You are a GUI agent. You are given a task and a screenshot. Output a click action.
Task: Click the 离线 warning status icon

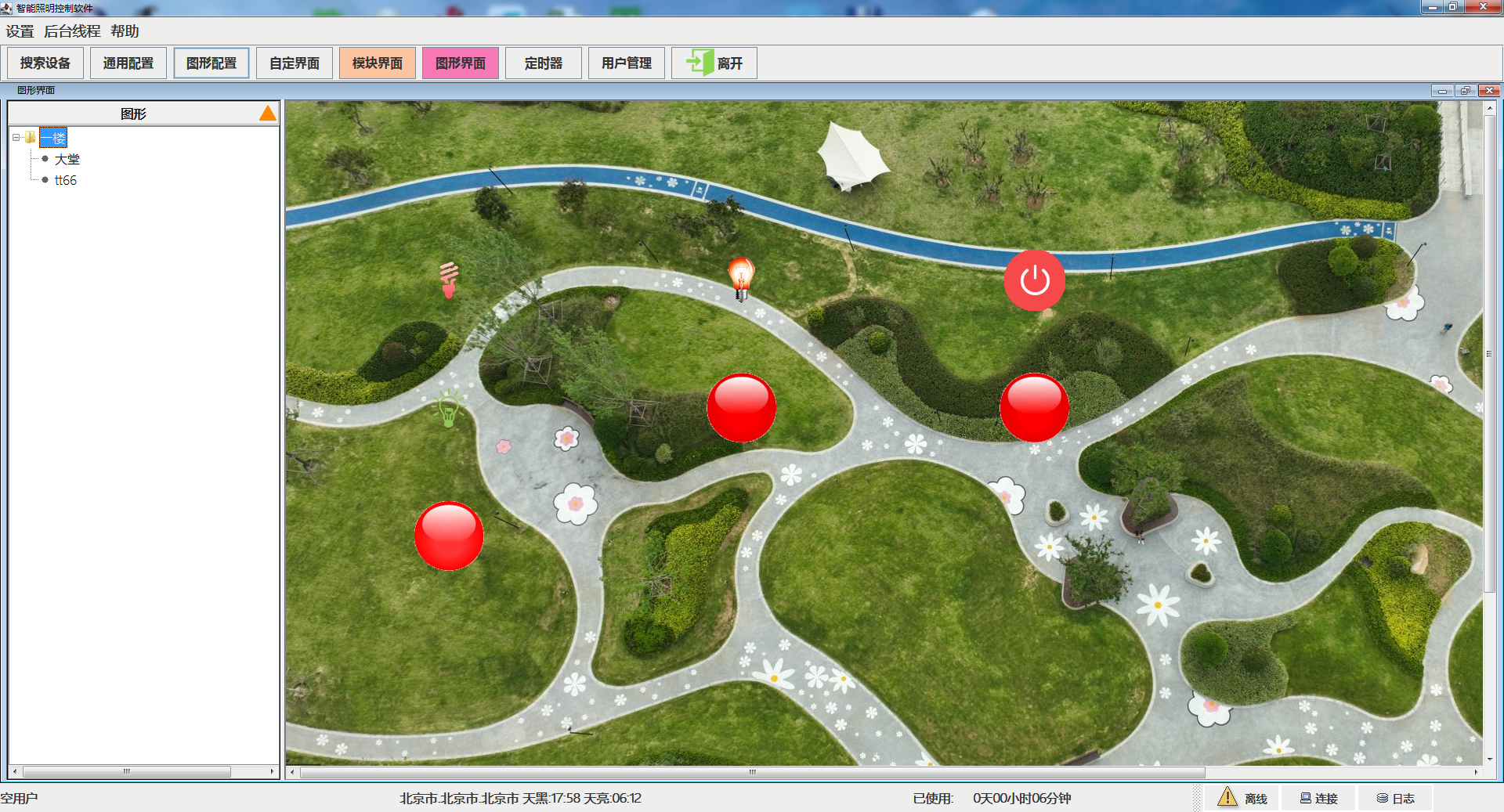[x=1227, y=797]
